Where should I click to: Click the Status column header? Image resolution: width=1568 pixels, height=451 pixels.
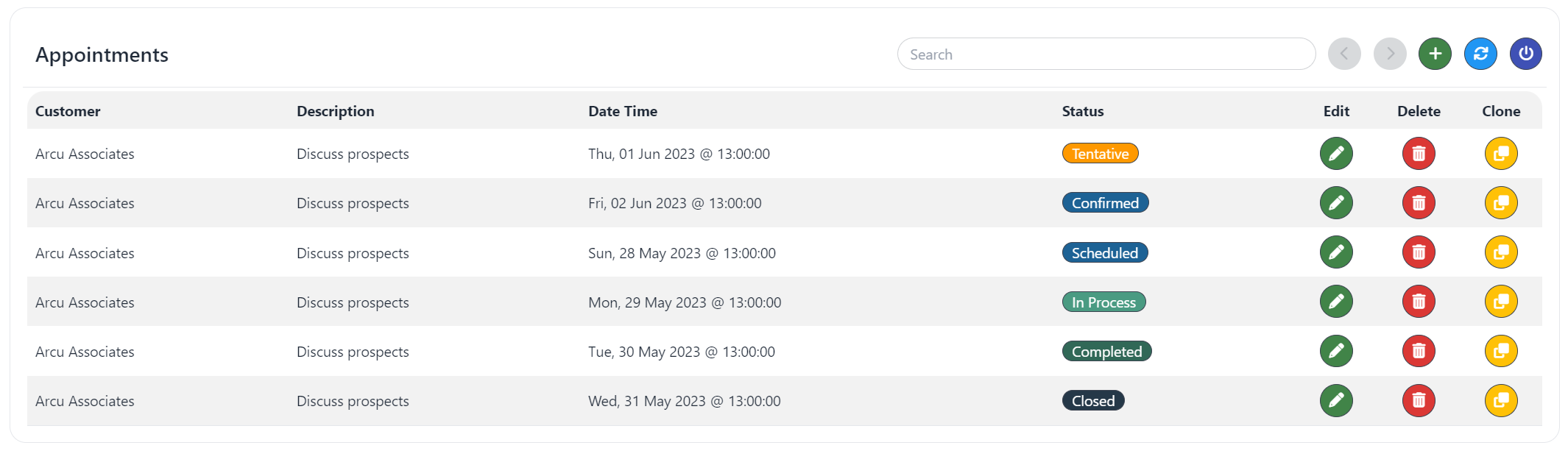coord(1082,111)
